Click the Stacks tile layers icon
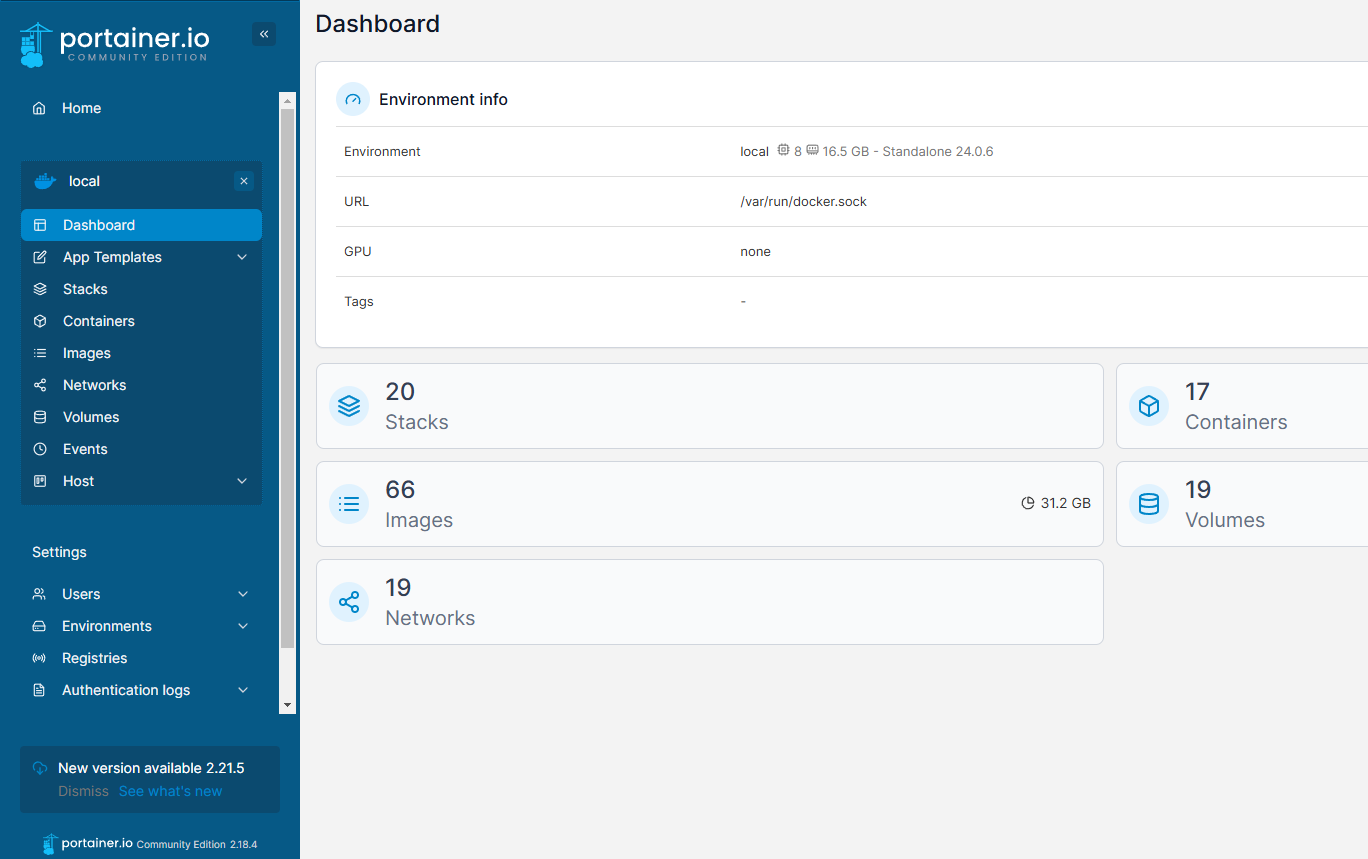1368x859 pixels. [349, 406]
